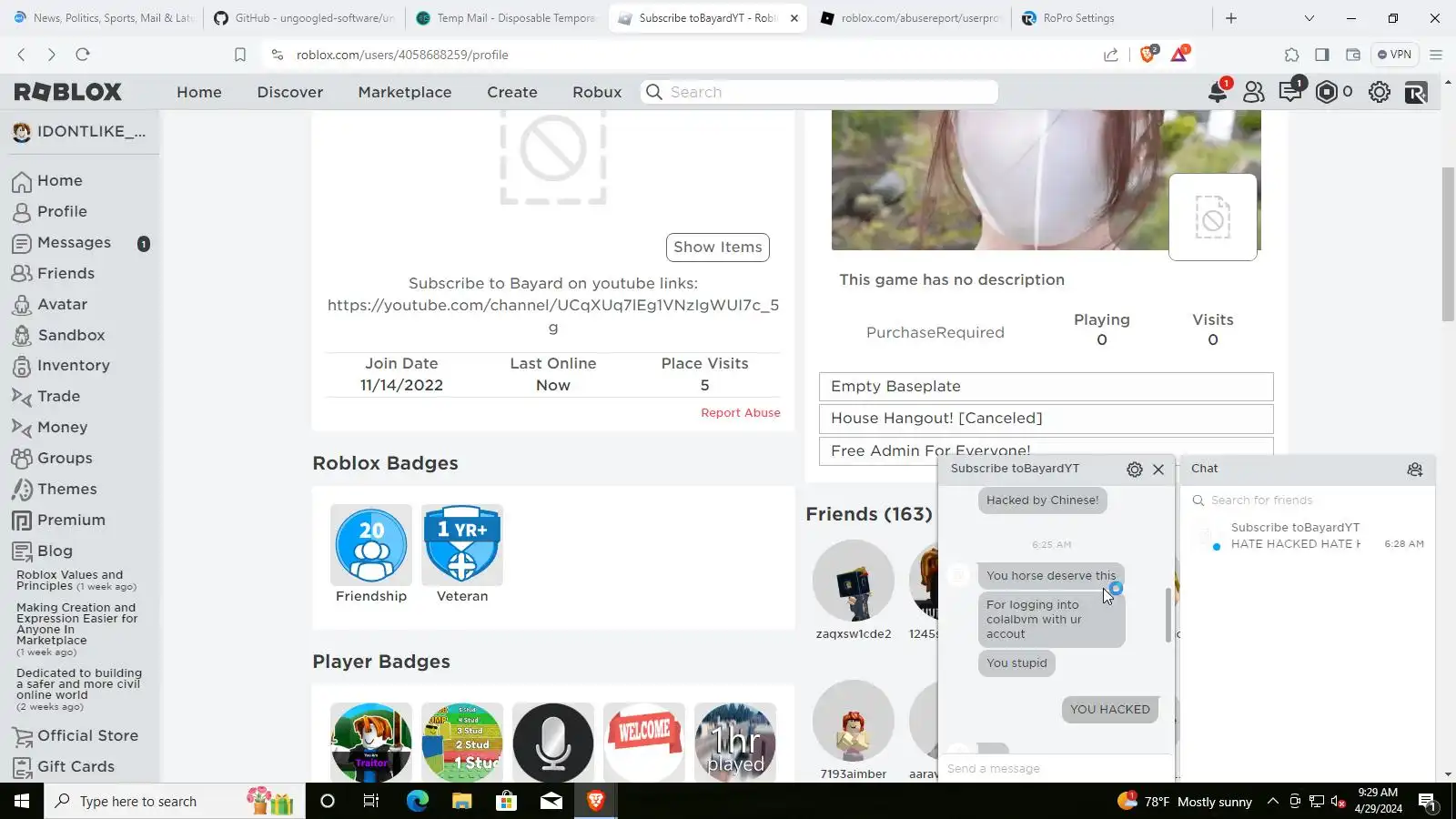Click the Show Items button

(718, 248)
